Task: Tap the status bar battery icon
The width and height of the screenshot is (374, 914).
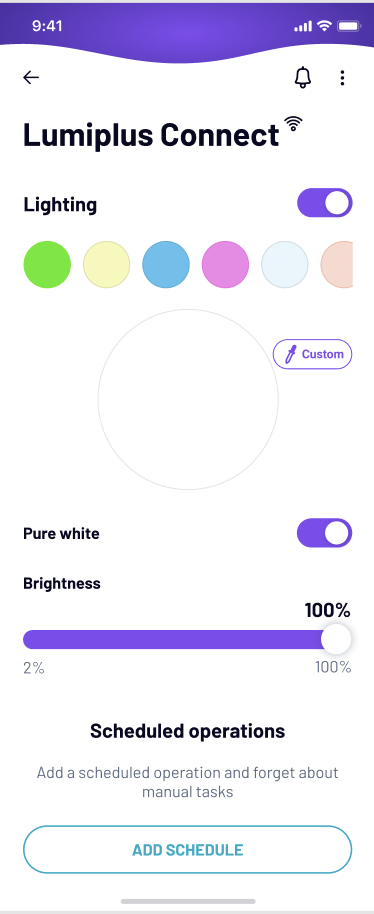Action: pyautogui.click(x=350, y=26)
